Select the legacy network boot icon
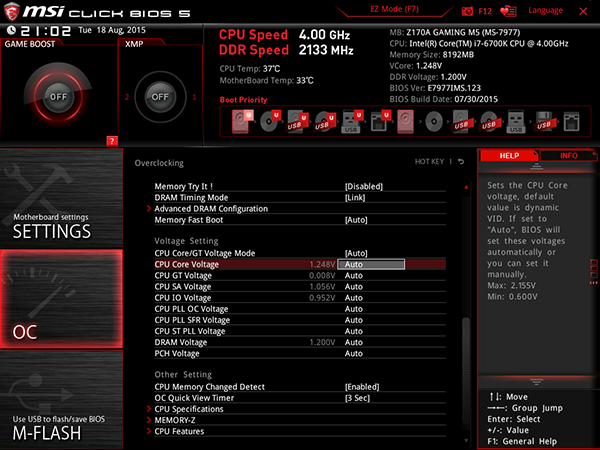Viewport: 600px width, 450px height. (571, 122)
